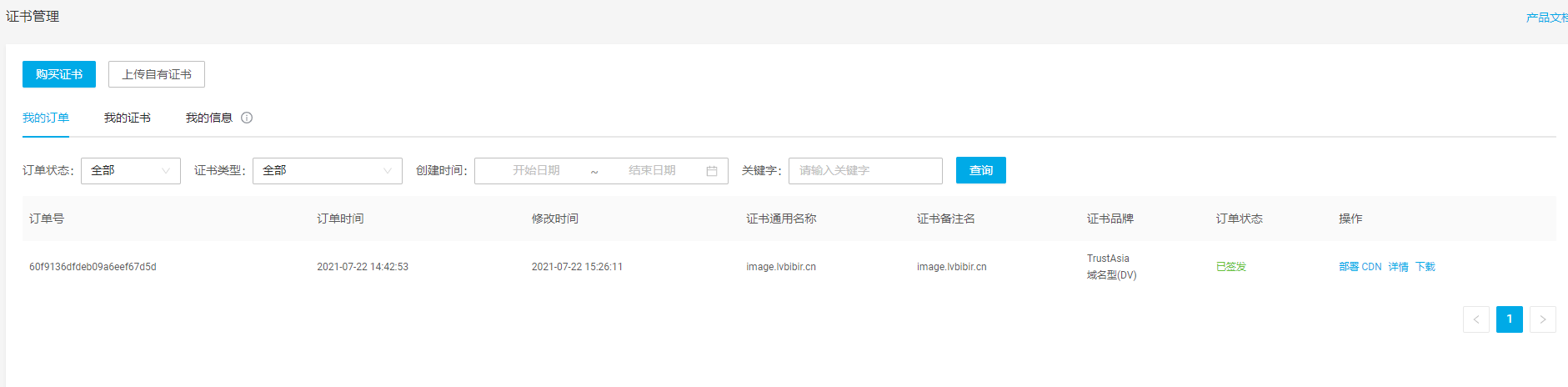Viewport: 1568px width, 387px height.
Task: Click the 开始日期 date field
Action: pos(536,170)
